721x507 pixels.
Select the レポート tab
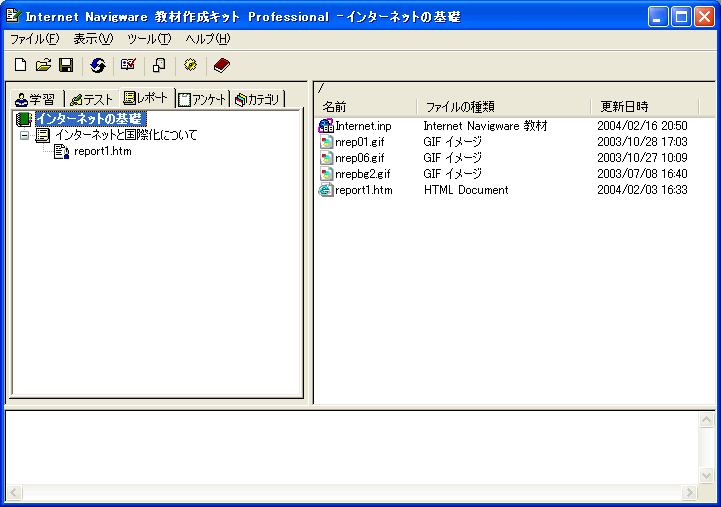[147, 97]
